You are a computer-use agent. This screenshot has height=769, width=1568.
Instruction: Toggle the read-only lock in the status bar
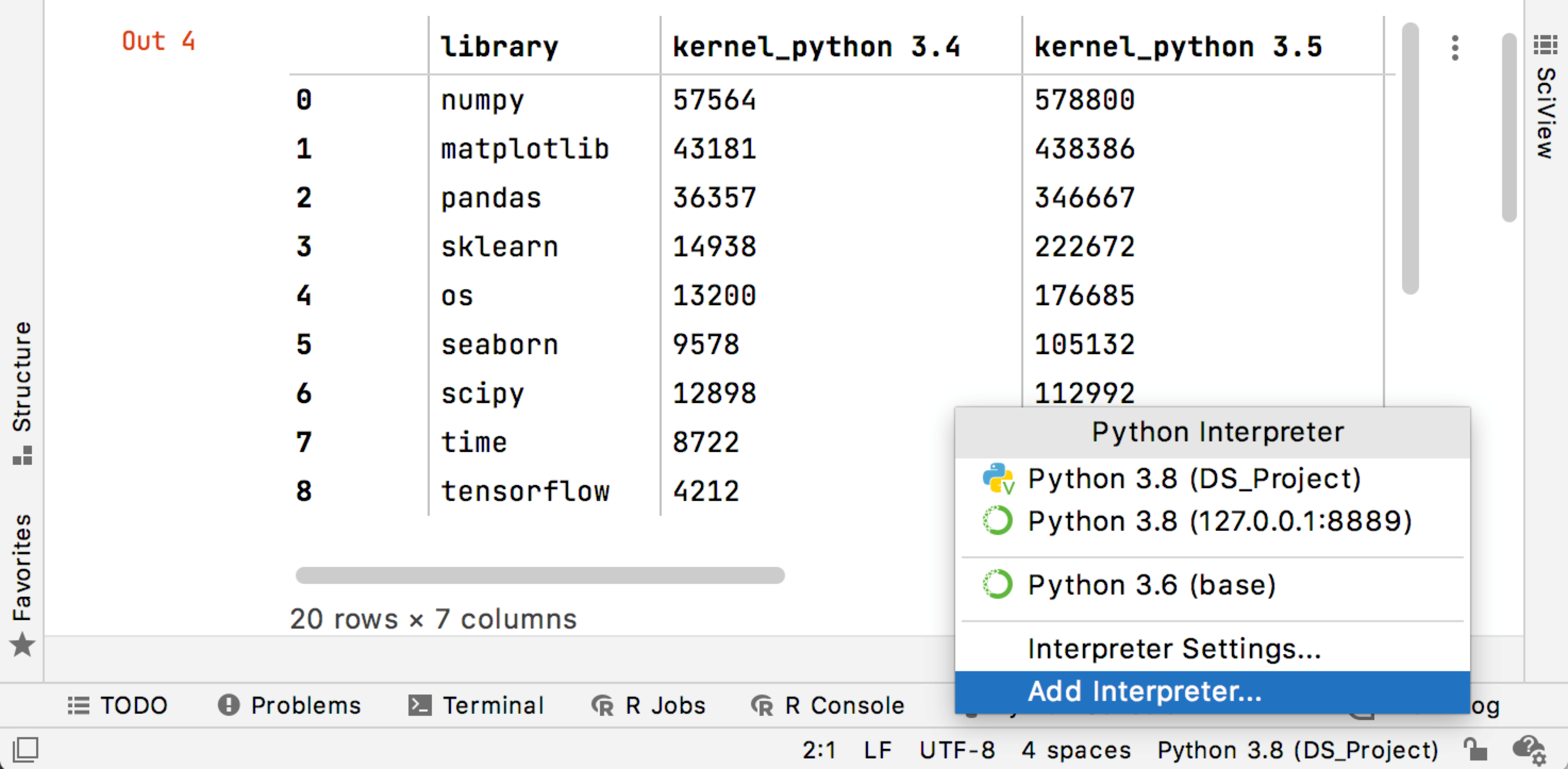click(1474, 750)
